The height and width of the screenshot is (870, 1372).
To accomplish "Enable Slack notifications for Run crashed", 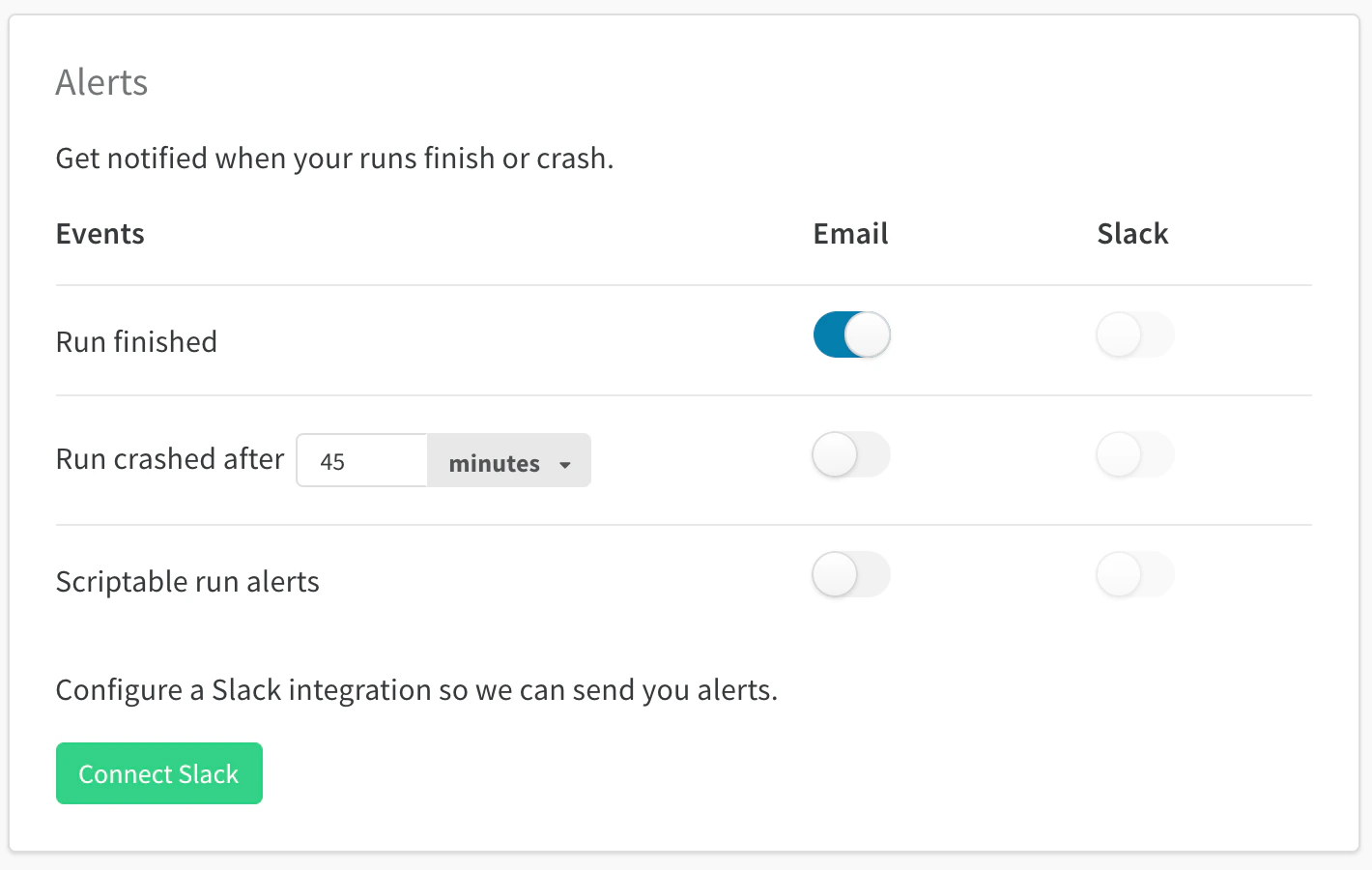I will pyautogui.click(x=1134, y=454).
